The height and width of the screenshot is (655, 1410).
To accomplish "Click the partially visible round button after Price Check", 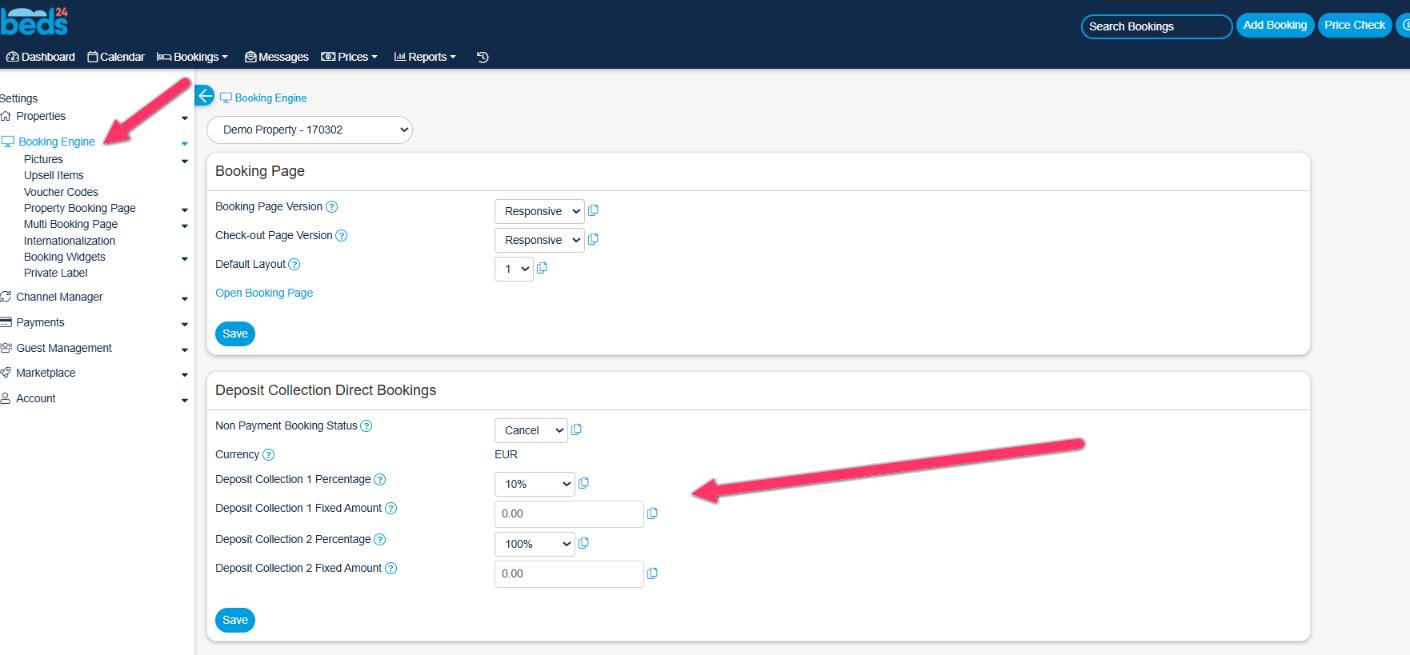I will tap(1403, 25).
